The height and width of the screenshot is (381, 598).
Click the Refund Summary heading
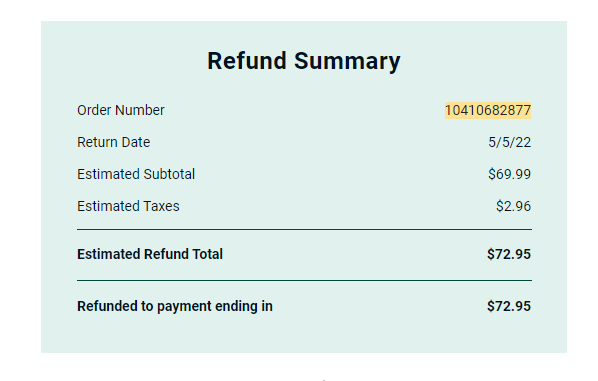pyautogui.click(x=304, y=61)
